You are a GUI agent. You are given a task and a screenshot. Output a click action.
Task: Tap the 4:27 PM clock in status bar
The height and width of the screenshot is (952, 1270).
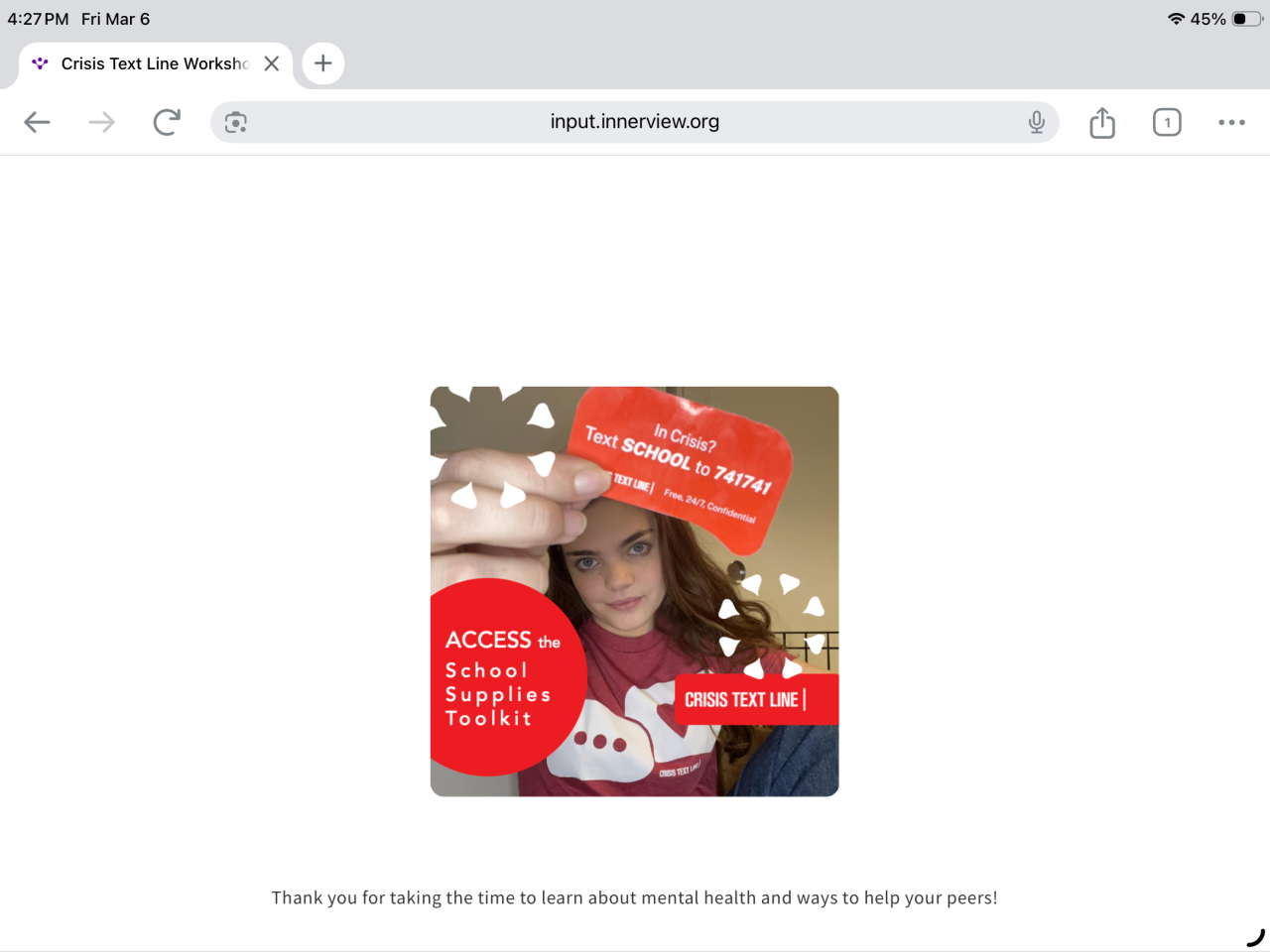[x=38, y=19]
